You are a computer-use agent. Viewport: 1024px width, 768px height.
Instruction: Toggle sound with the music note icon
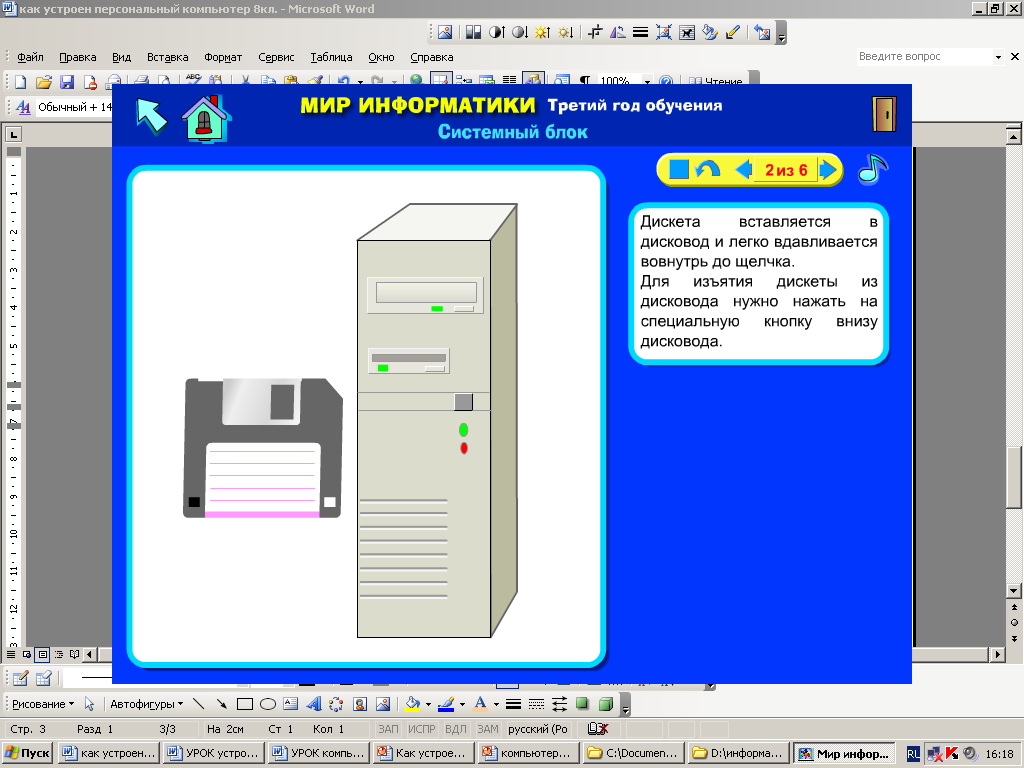[x=872, y=170]
